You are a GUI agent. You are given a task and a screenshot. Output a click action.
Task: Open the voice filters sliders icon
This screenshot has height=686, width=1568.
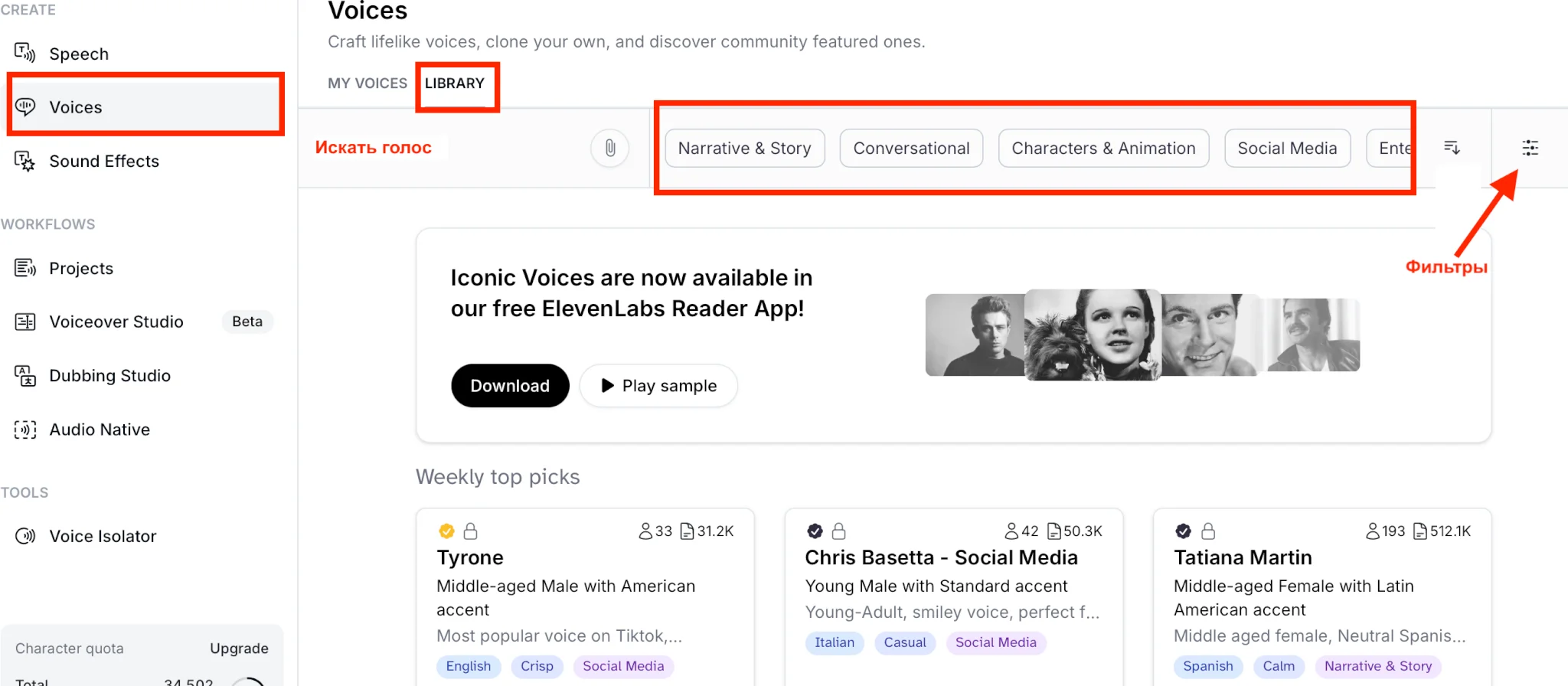click(x=1530, y=148)
